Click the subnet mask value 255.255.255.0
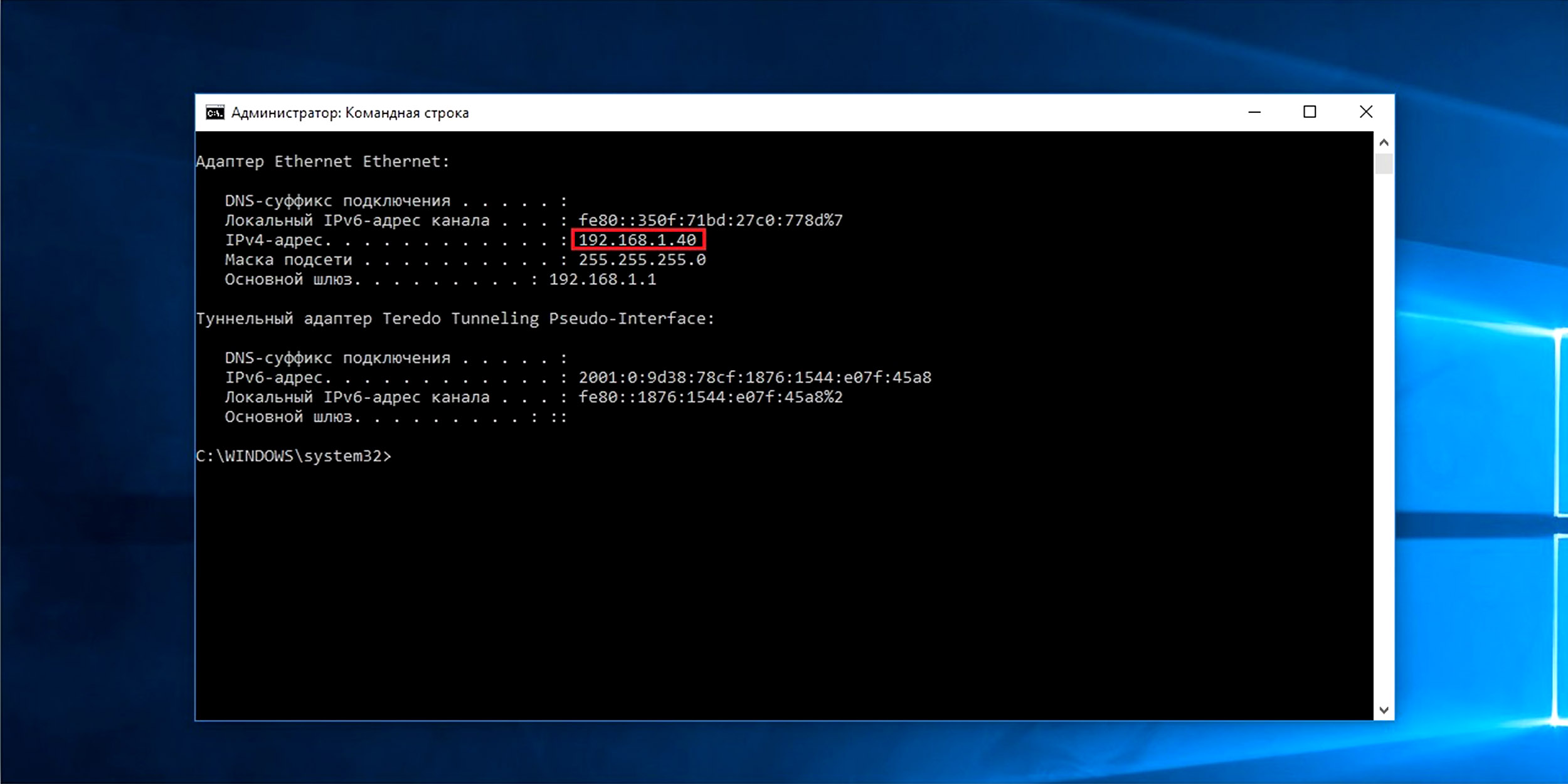The width and height of the screenshot is (1568, 784). [642, 260]
